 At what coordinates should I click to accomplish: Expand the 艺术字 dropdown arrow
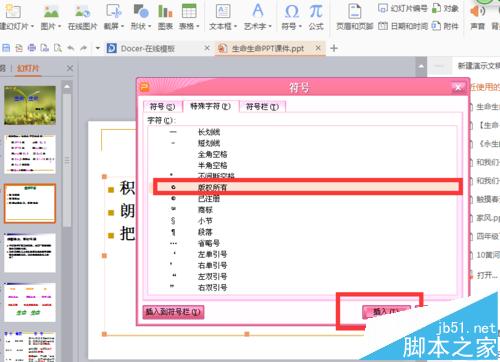(270, 26)
